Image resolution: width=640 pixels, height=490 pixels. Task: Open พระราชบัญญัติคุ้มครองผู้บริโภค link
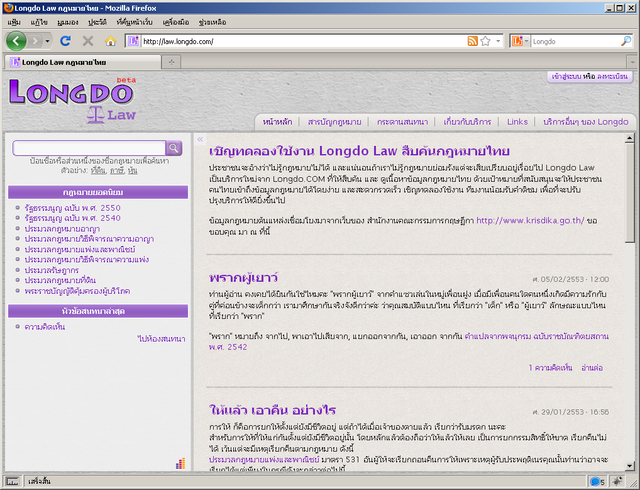click(x=77, y=291)
